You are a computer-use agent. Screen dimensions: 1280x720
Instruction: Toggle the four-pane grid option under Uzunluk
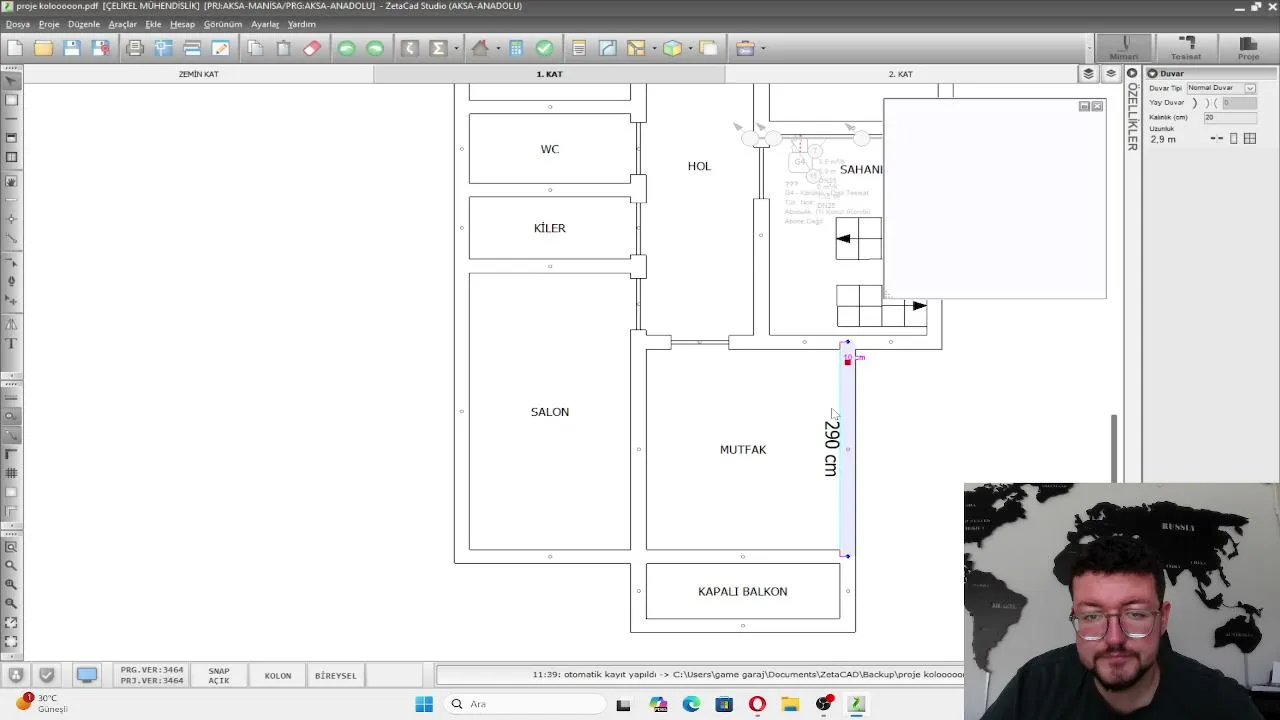click(1250, 139)
